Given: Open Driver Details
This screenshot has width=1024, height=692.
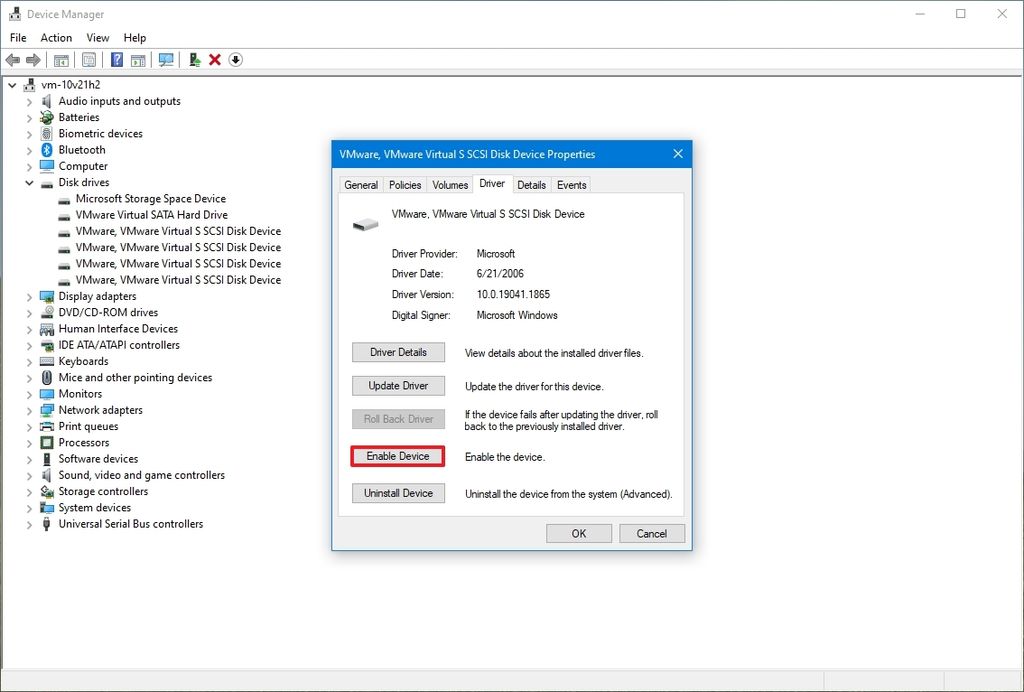Looking at the screenshot, I should pyautogui.click(x=398, y=352).
